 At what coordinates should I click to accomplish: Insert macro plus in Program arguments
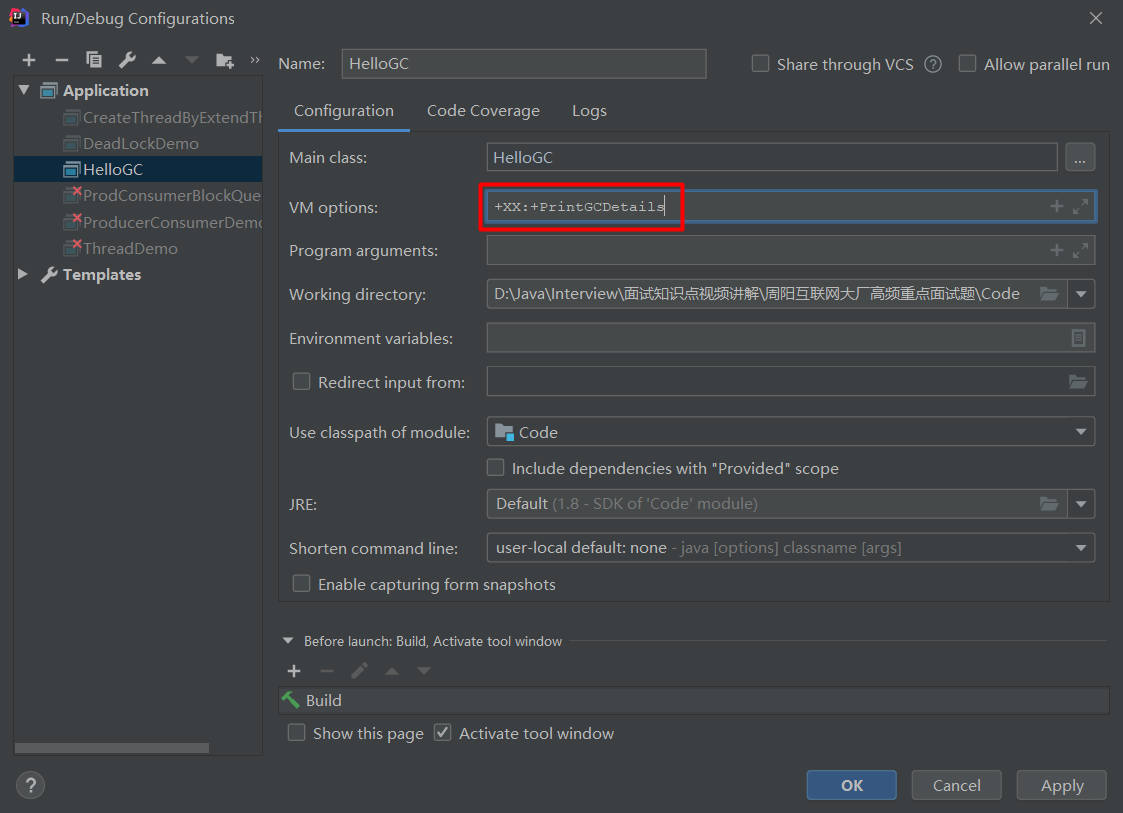[x=1056, y=250]
